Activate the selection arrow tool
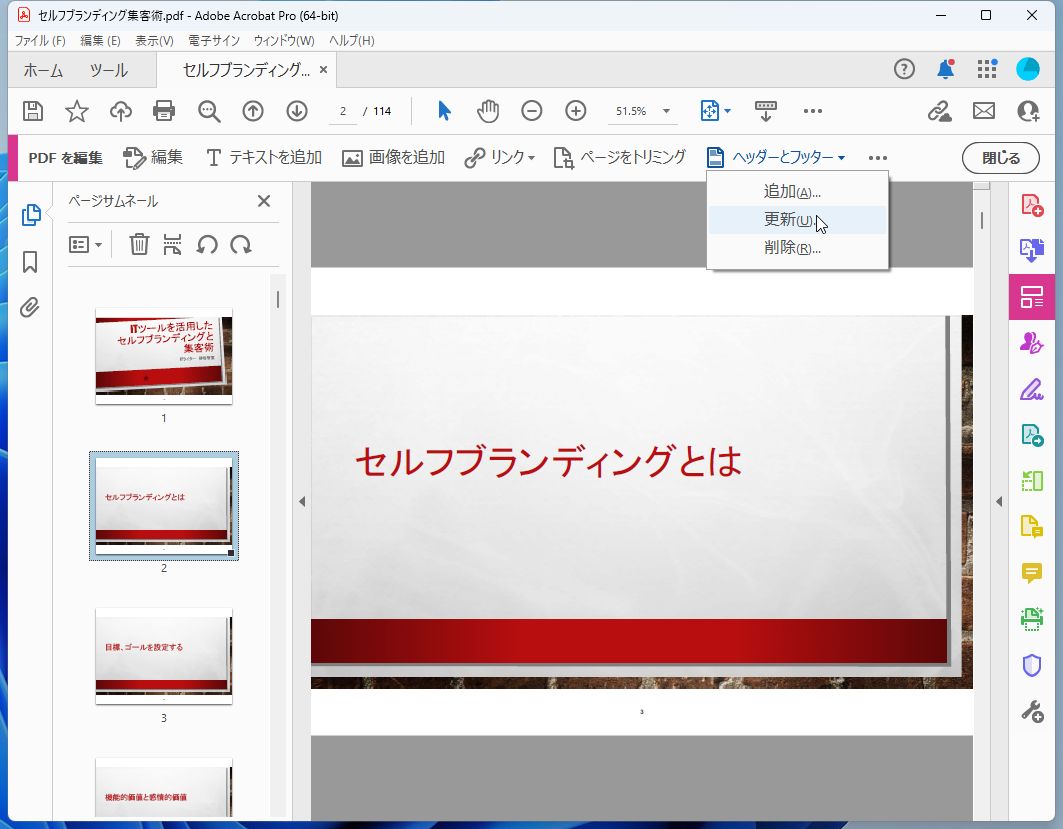The image size is (1063, 829). point(443,111)
